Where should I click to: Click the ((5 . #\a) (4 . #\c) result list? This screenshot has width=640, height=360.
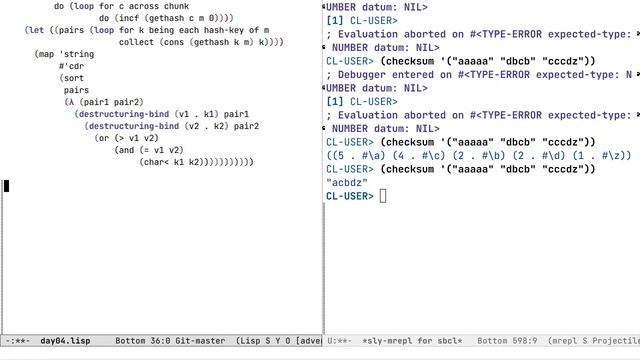point(479,156)
